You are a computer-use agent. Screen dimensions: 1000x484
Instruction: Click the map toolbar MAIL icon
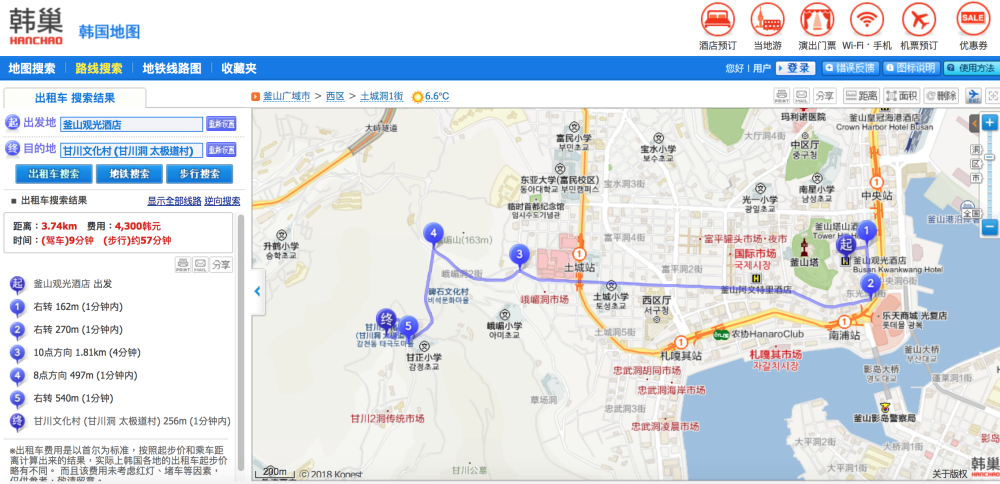801,96
